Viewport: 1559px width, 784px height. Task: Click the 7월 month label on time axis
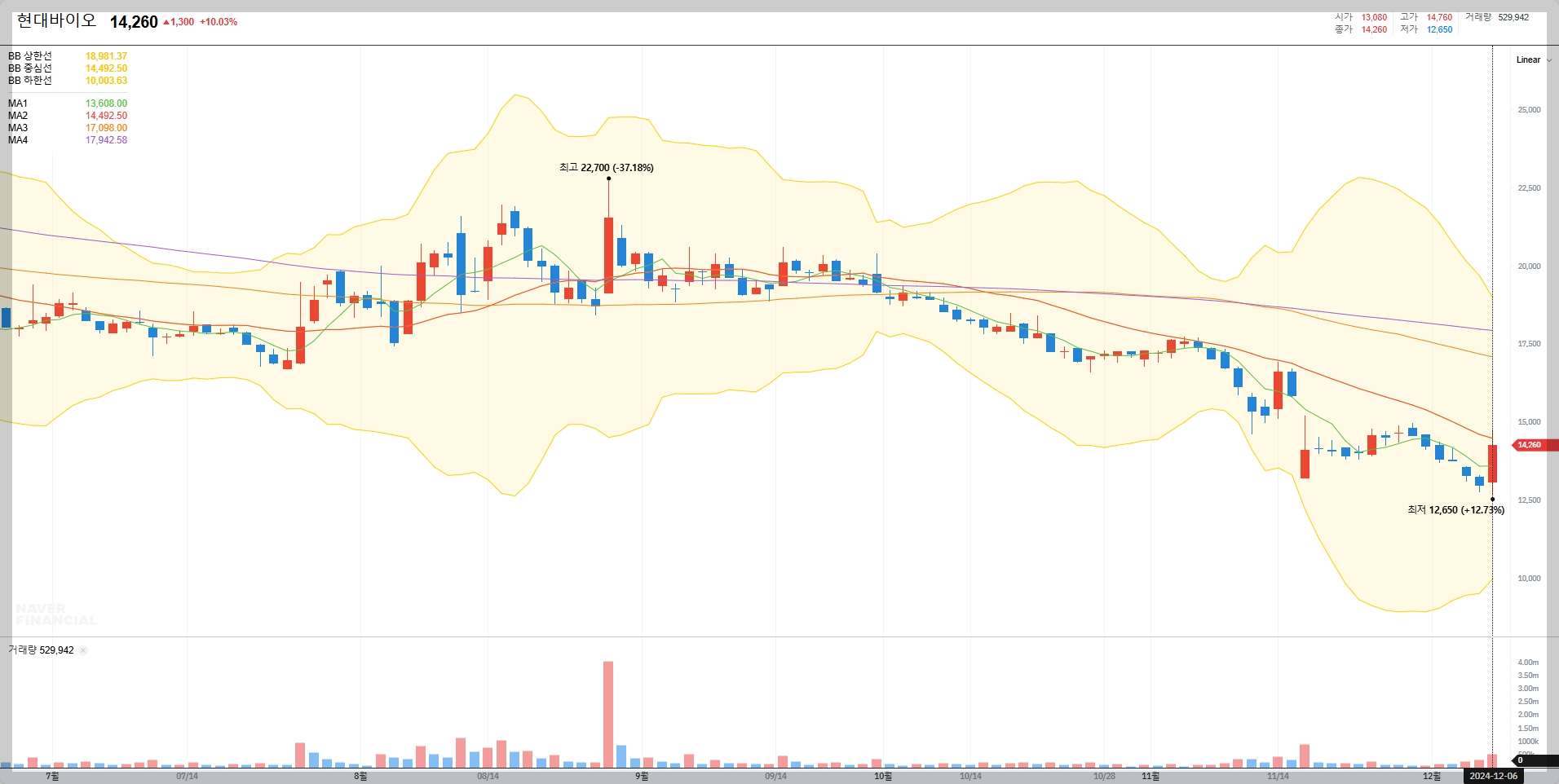[x=52, y=776]
